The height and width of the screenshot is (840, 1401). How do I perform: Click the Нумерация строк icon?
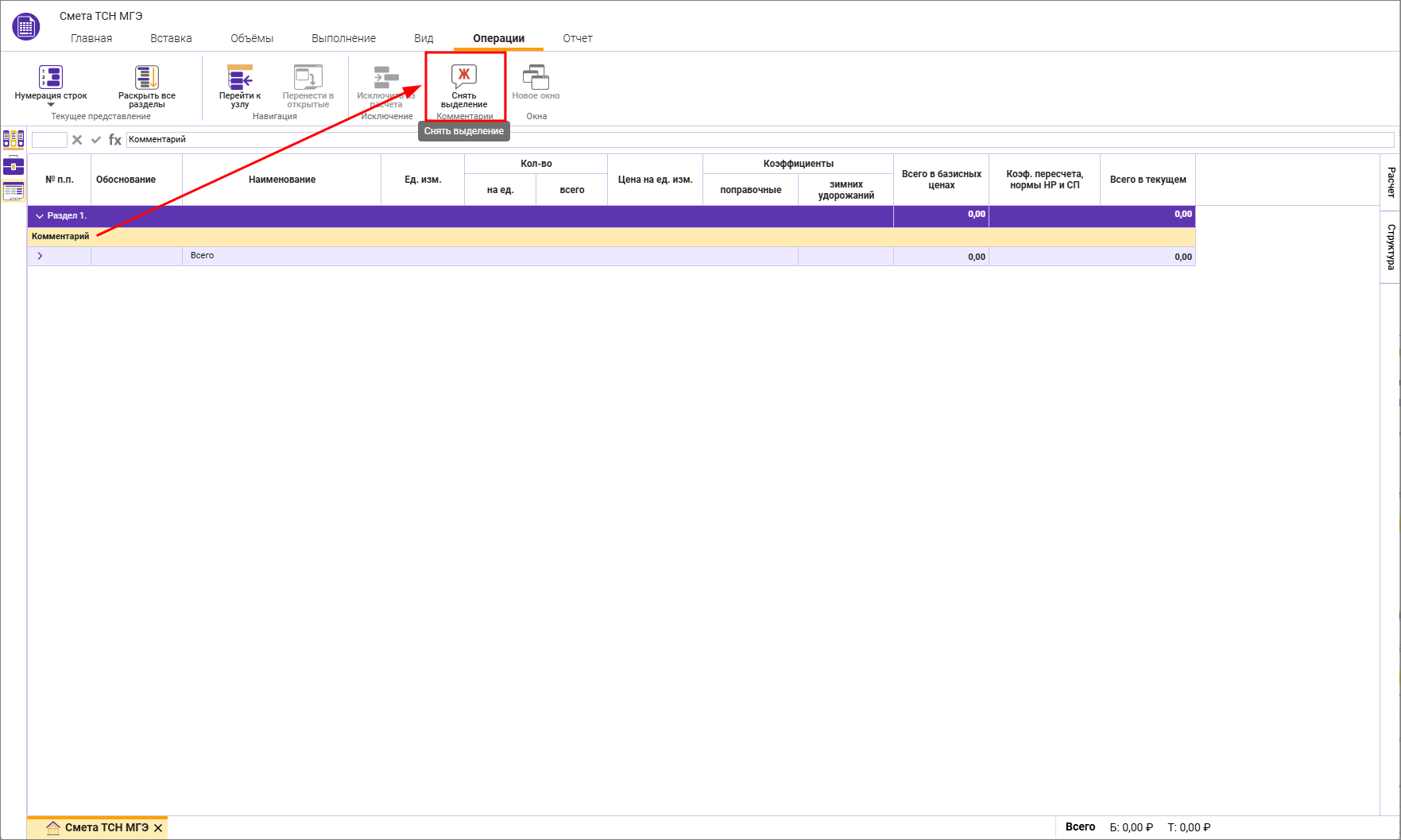pos(50,77)
